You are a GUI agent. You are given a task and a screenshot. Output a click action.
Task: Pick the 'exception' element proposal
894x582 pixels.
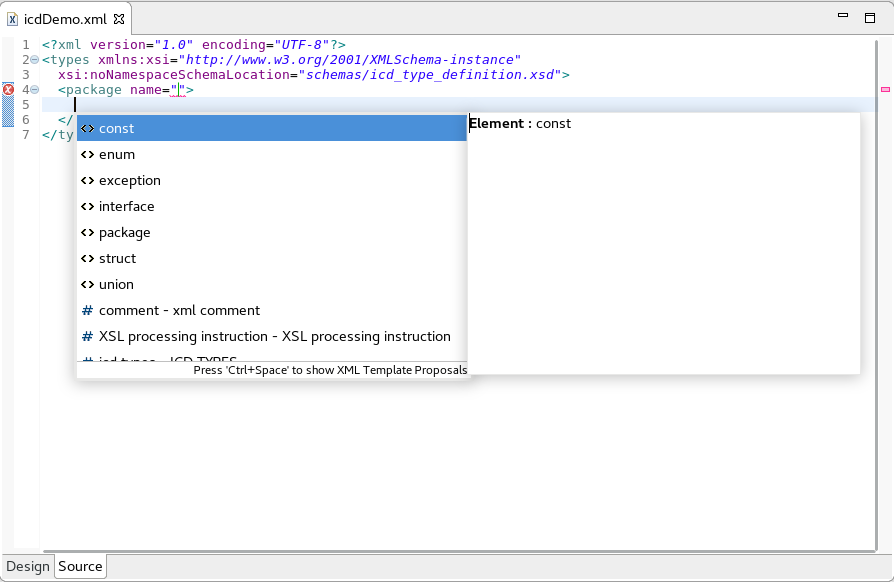pyautogui.click(x=129, y=181)
